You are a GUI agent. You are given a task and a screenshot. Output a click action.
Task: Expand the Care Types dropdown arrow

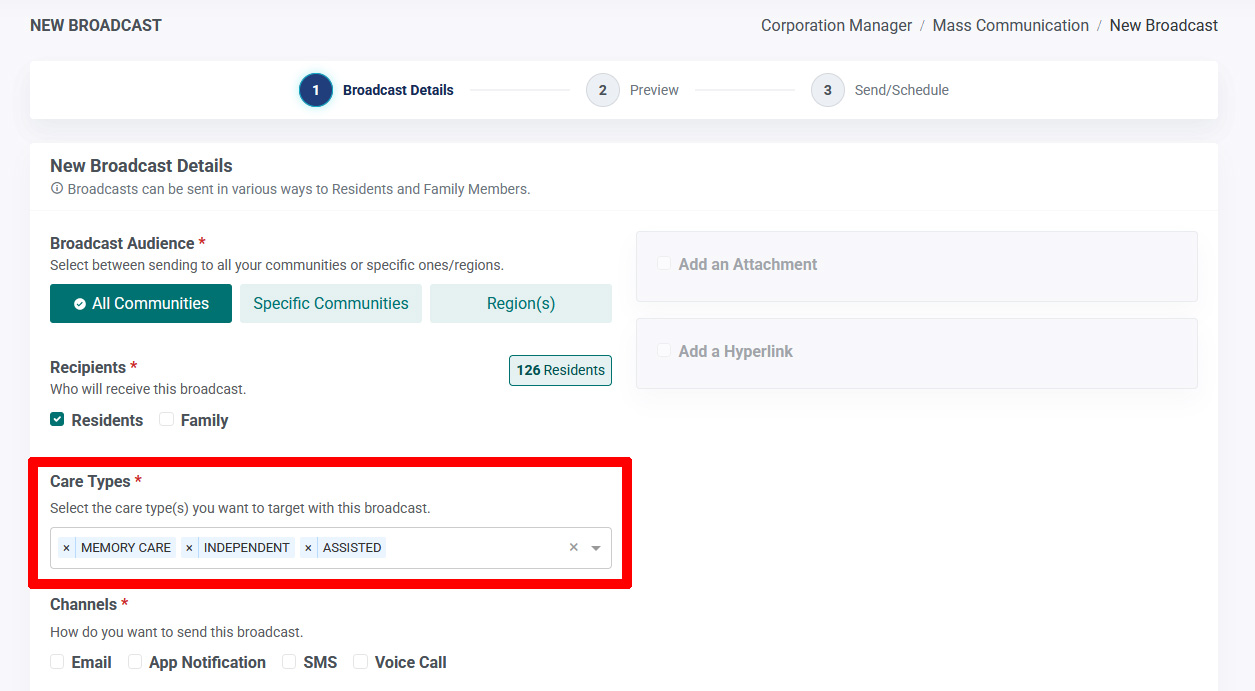point(596,548)
